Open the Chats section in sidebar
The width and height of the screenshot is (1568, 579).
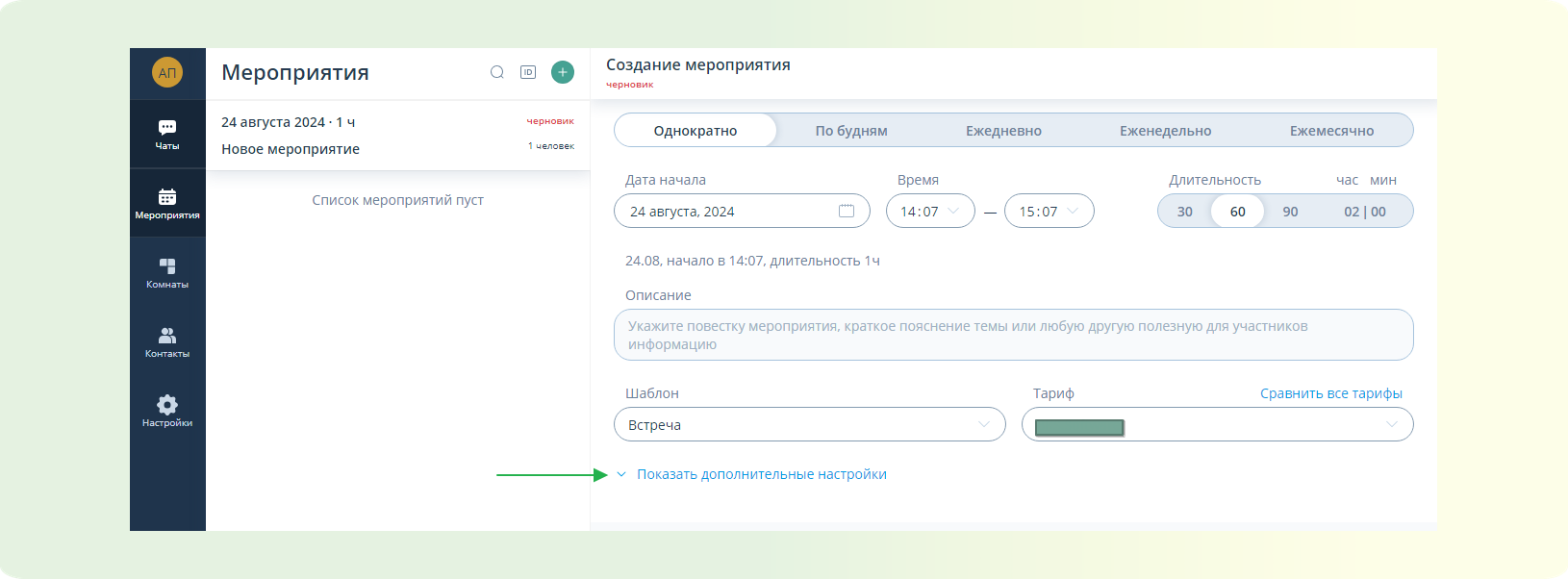tap(167, 134)
